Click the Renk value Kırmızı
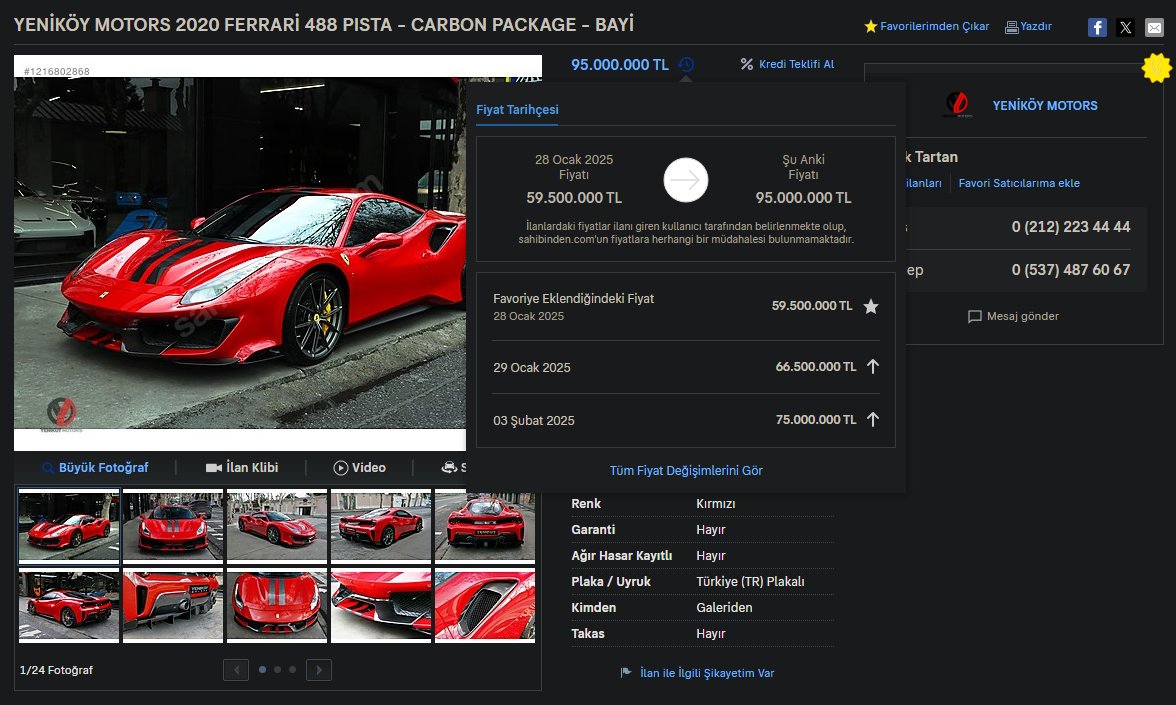This screenshot has width=1176, height=705. point(716,504)
